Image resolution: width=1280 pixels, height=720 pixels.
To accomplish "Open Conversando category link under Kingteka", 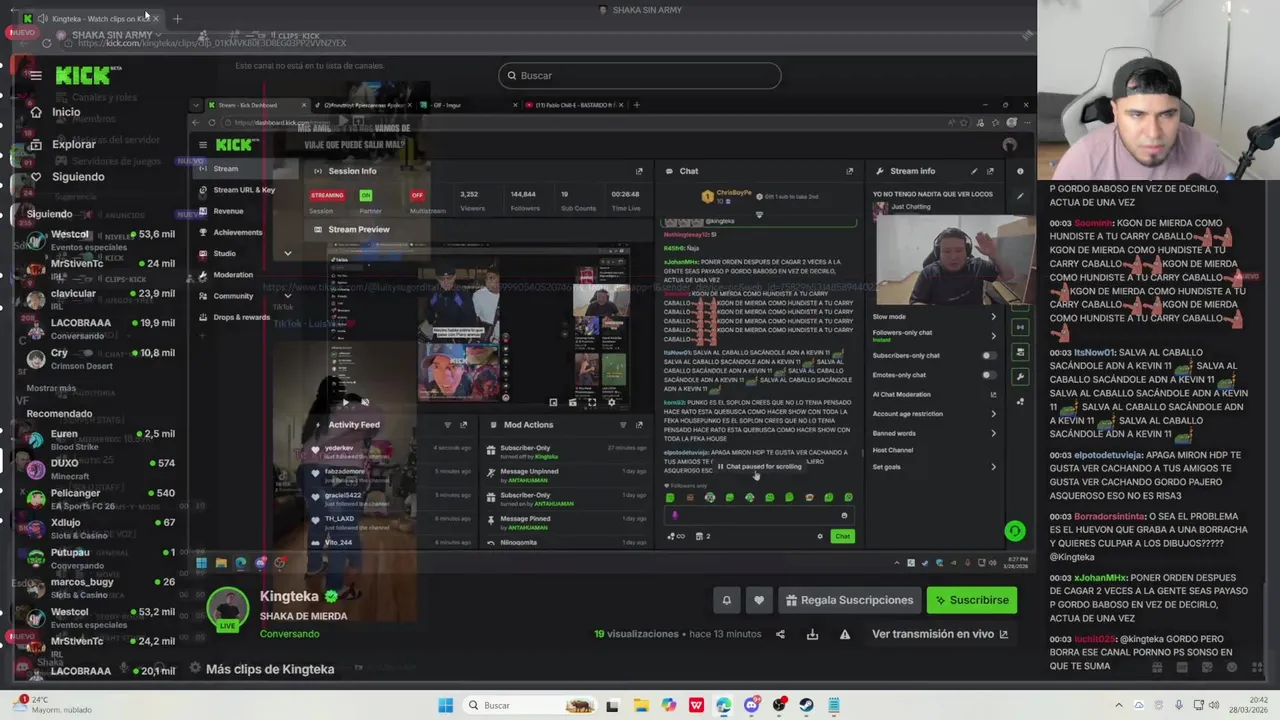I will [290, 634].
